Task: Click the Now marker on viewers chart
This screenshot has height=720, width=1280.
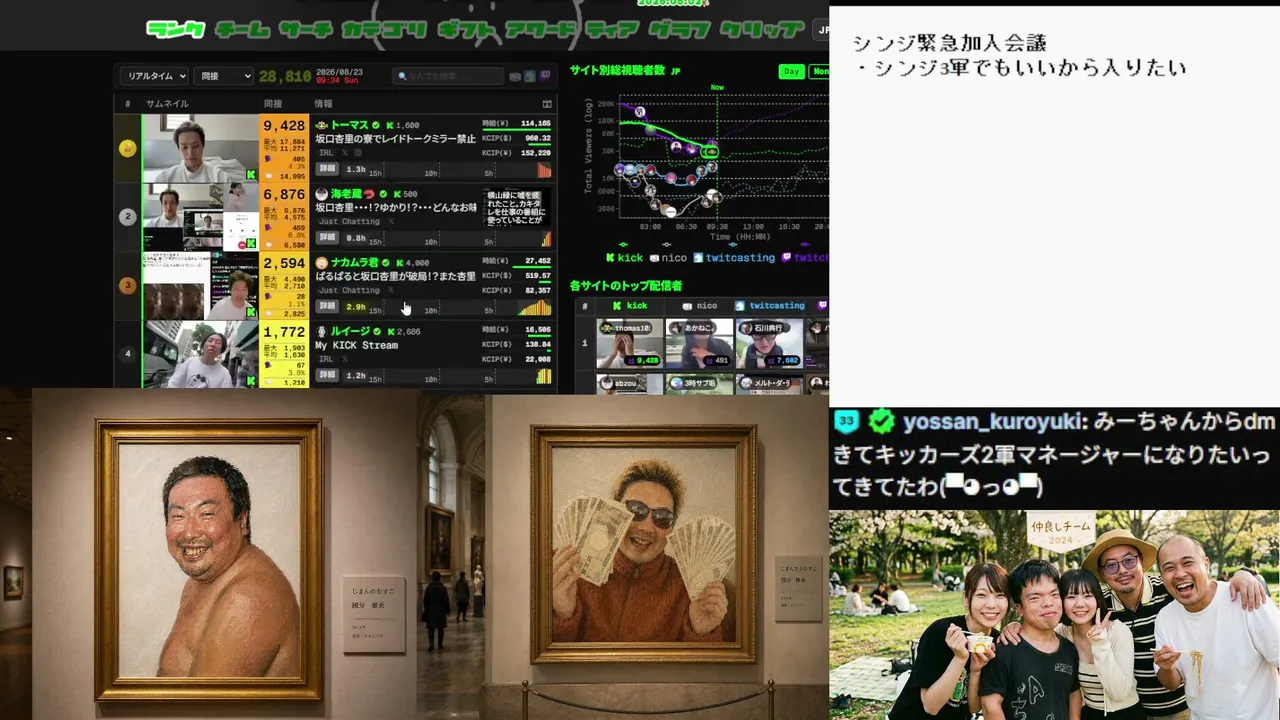Action: click(717, 88)
